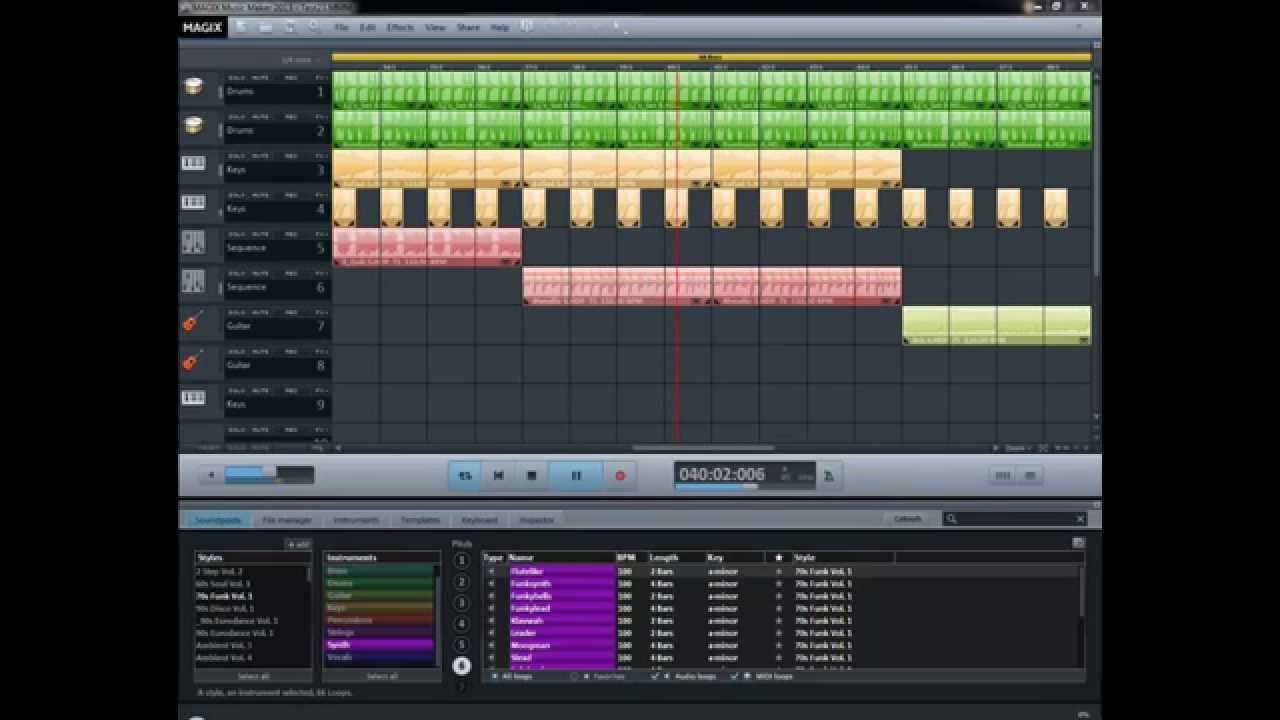
Task: Click the metronome icon beside the time display
Action: pyautogui.click(x=829, y=476)
